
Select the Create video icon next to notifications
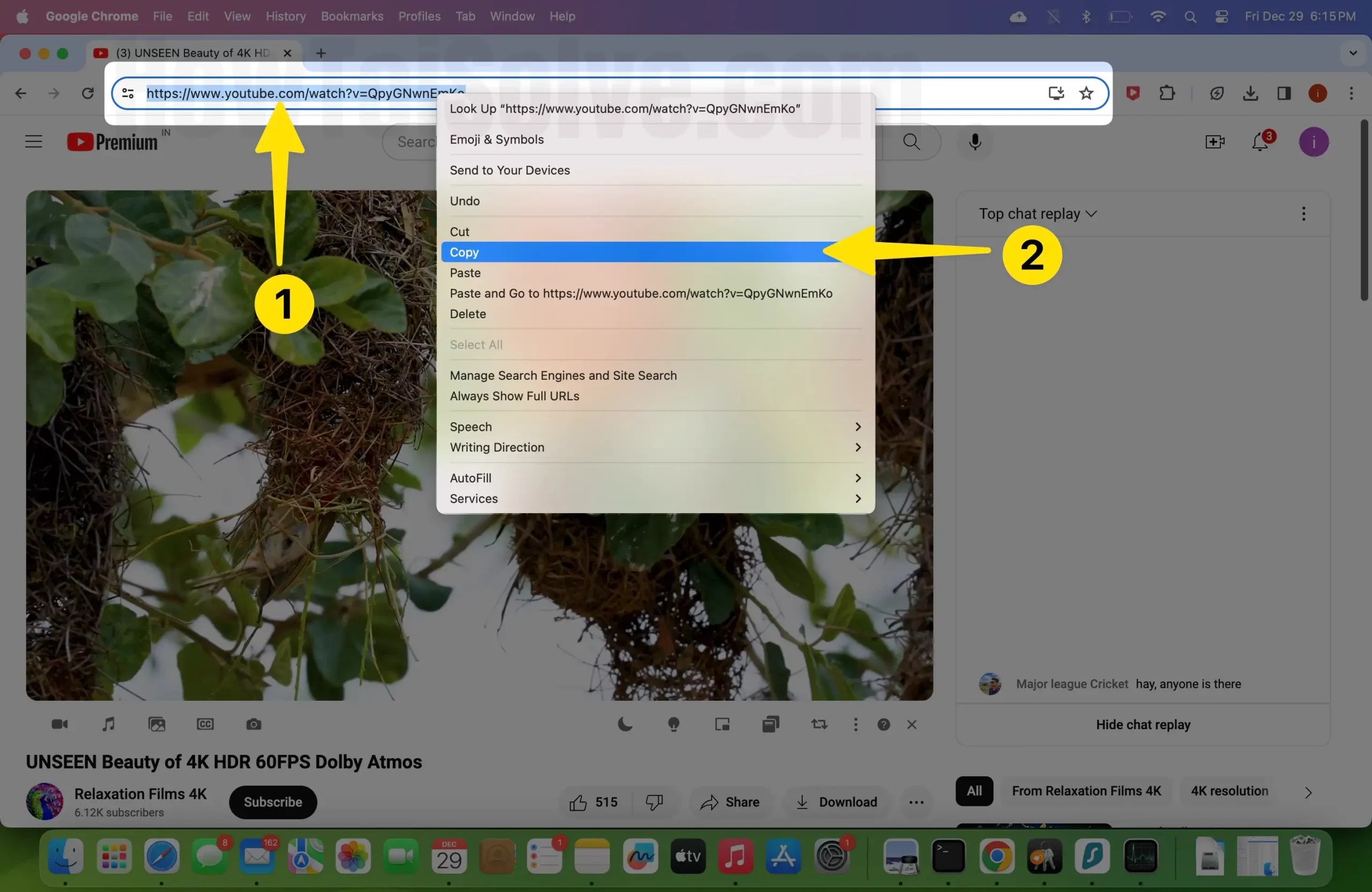1214,142
